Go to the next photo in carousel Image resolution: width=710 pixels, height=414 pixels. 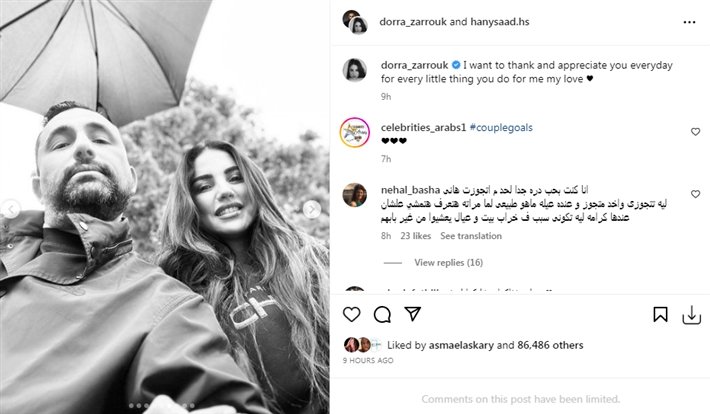pos(312,209)
